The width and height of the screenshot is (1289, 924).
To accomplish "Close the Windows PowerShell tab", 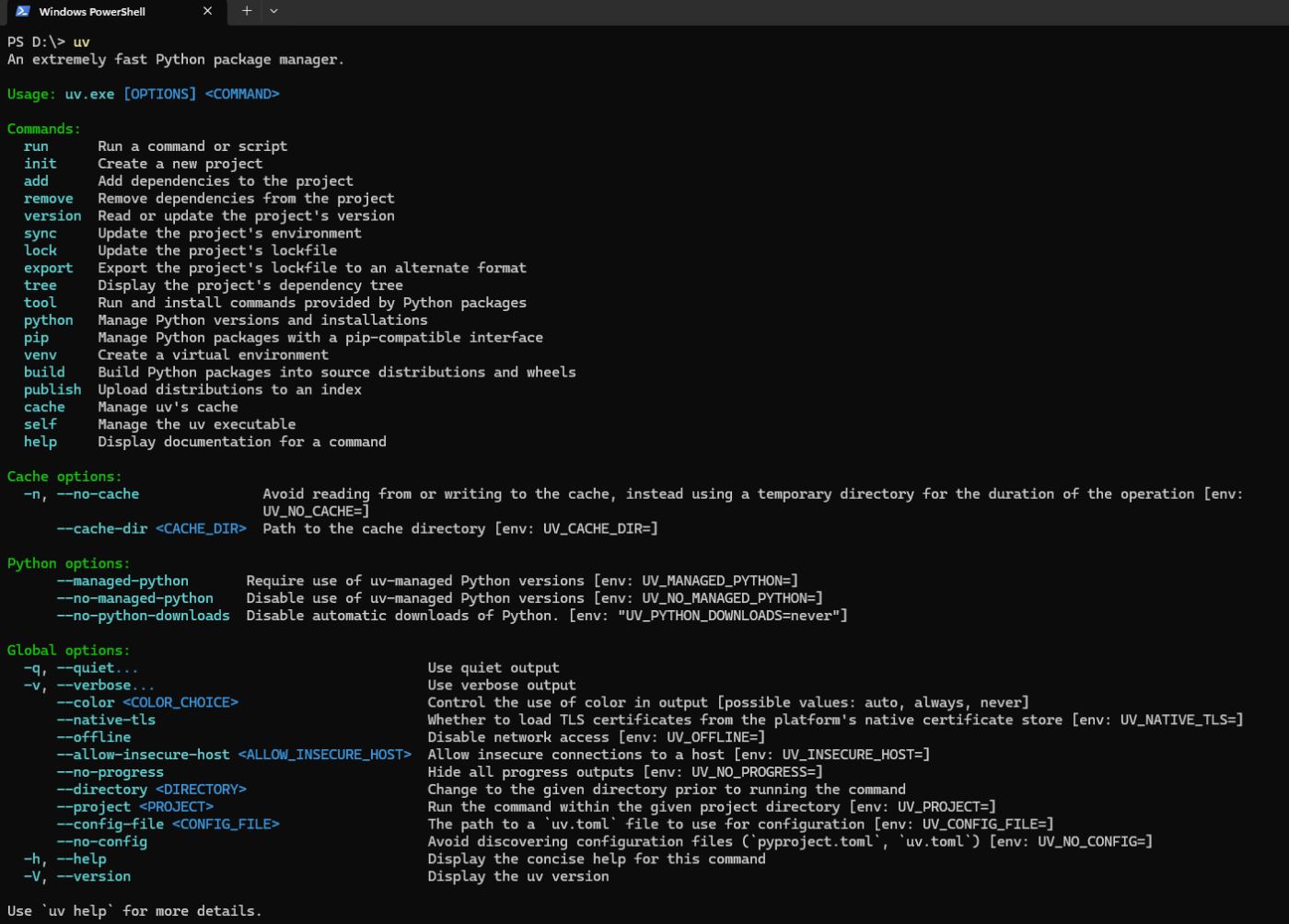I will [207, 11].
